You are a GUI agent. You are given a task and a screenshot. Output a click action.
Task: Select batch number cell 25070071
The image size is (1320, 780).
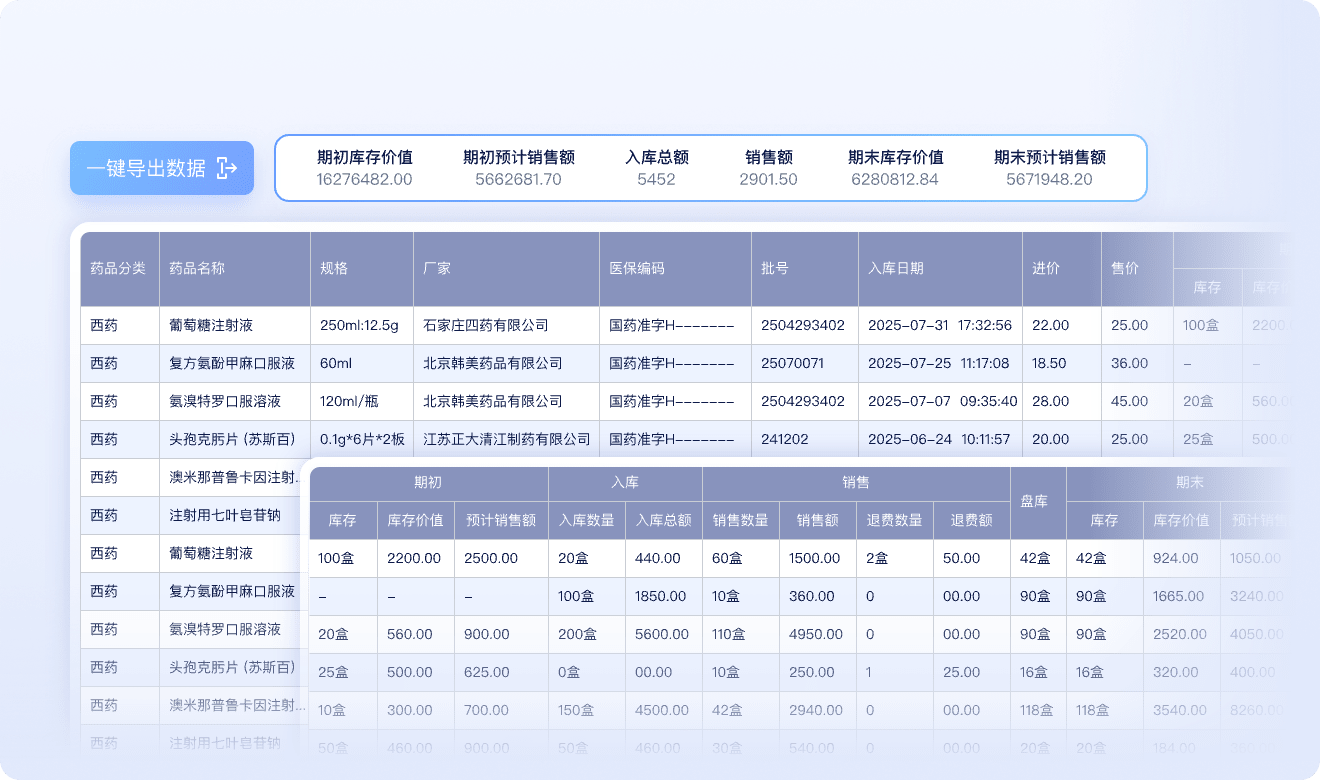pyautogui.click(x=792, y=363)
